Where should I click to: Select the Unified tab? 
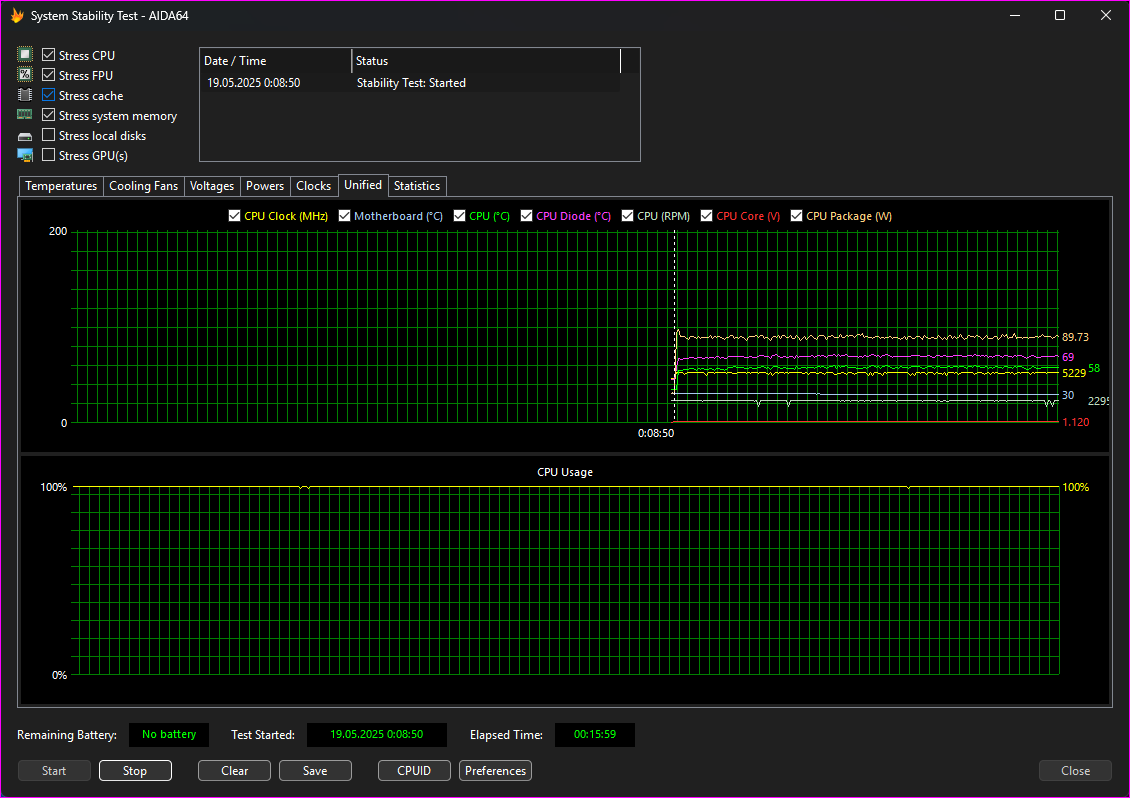(363, 185)
